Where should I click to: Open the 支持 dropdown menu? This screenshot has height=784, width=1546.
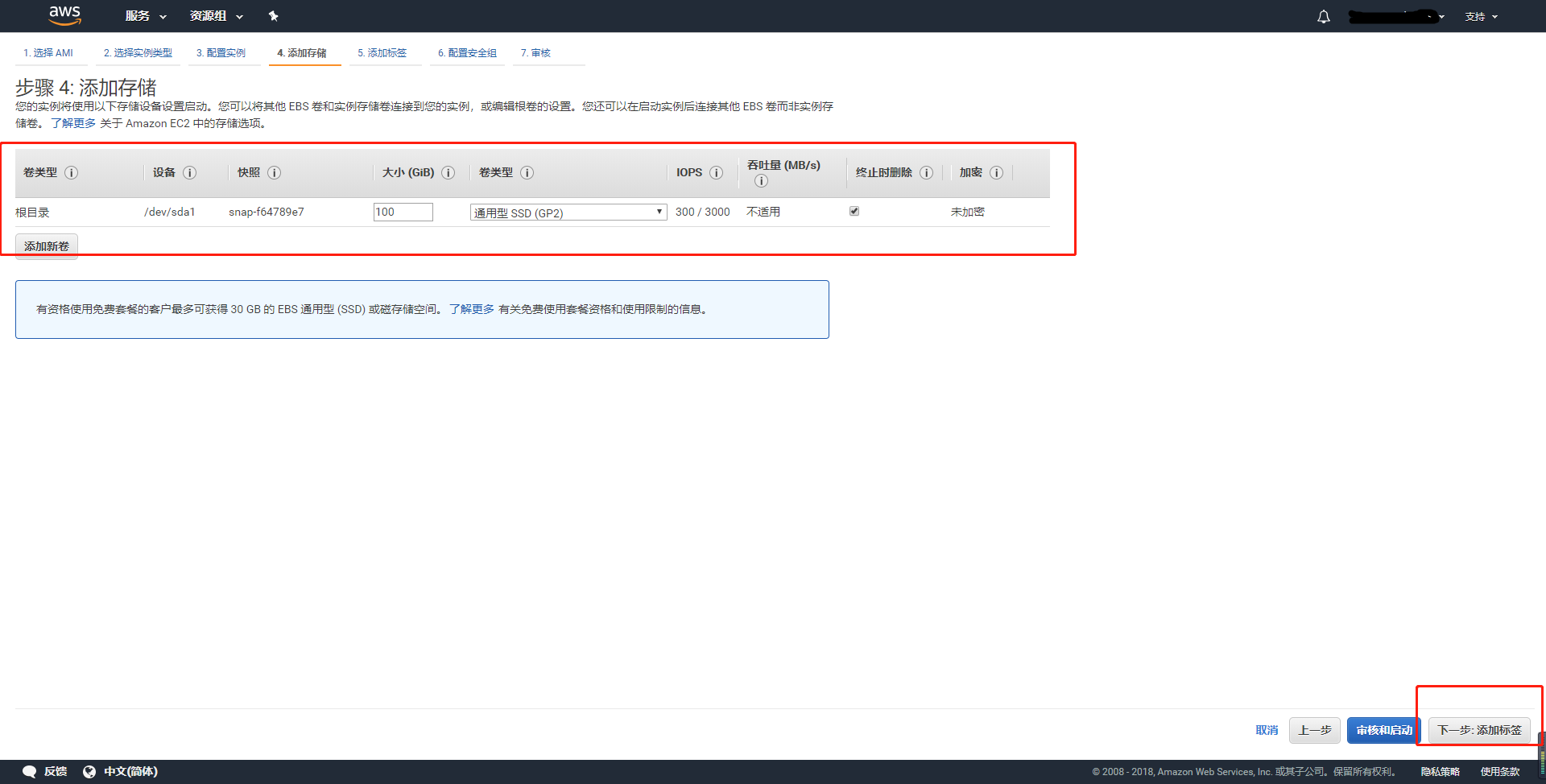click(x=1482, y=17)
